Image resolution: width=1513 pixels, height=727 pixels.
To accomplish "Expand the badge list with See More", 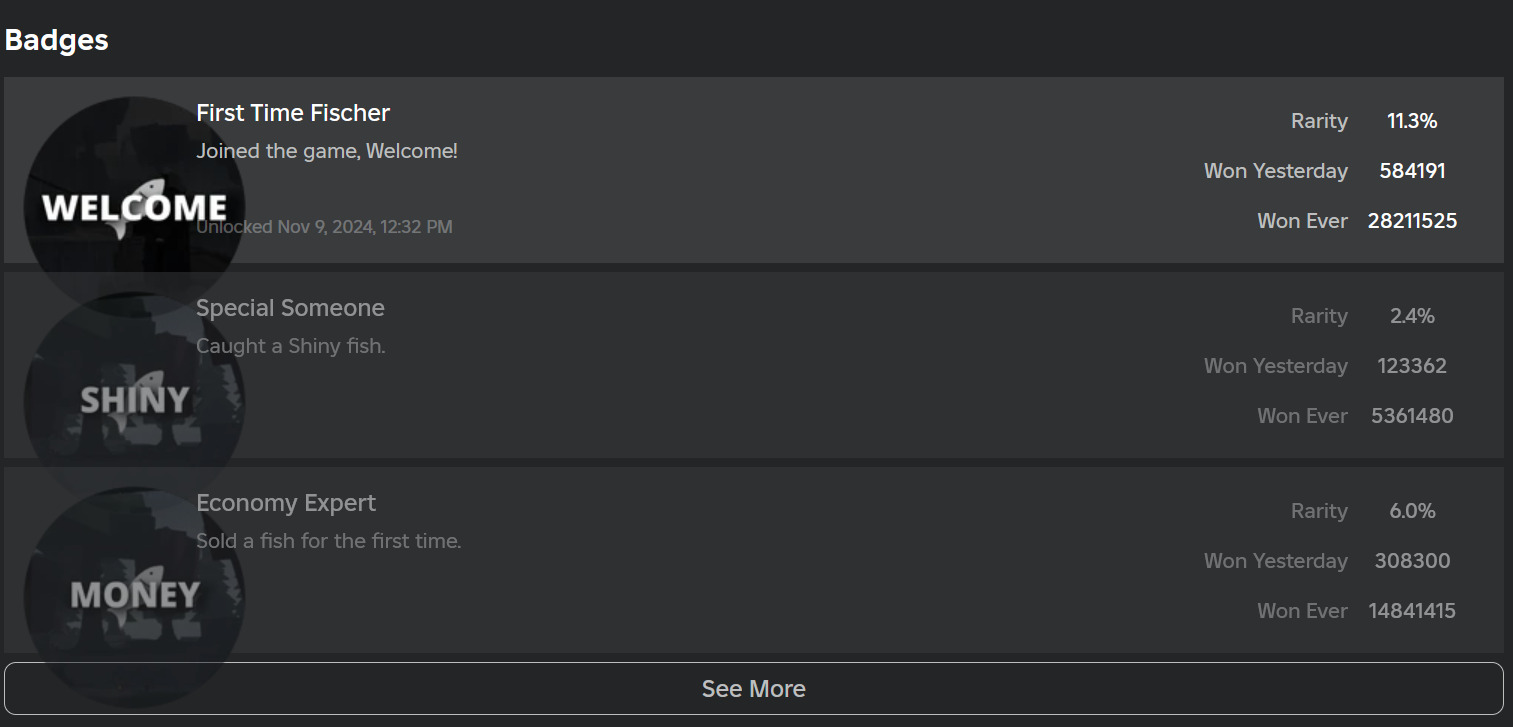I will [754, 688].
